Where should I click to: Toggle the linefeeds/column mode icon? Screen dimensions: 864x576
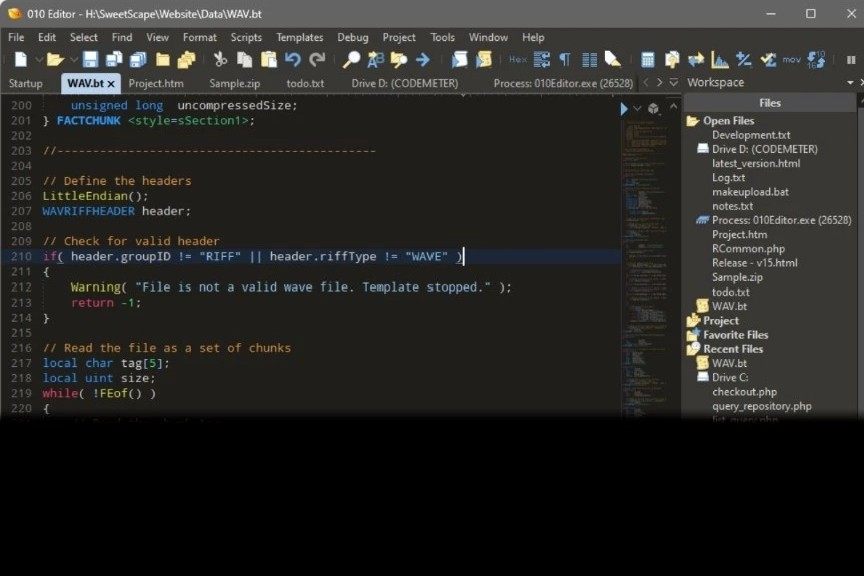589,60
